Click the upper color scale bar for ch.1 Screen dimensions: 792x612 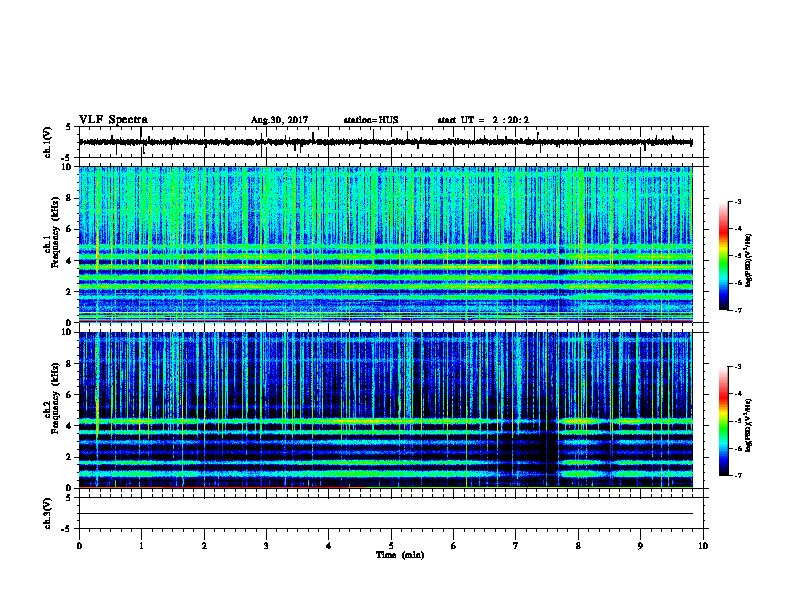[724, 256]
